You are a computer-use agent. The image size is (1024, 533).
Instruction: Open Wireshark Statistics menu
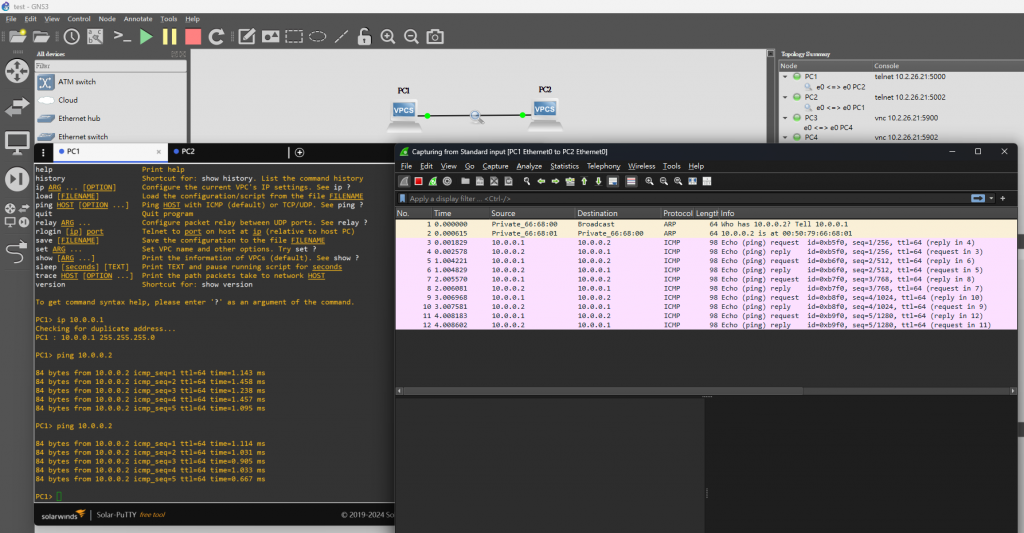point(564,166)
